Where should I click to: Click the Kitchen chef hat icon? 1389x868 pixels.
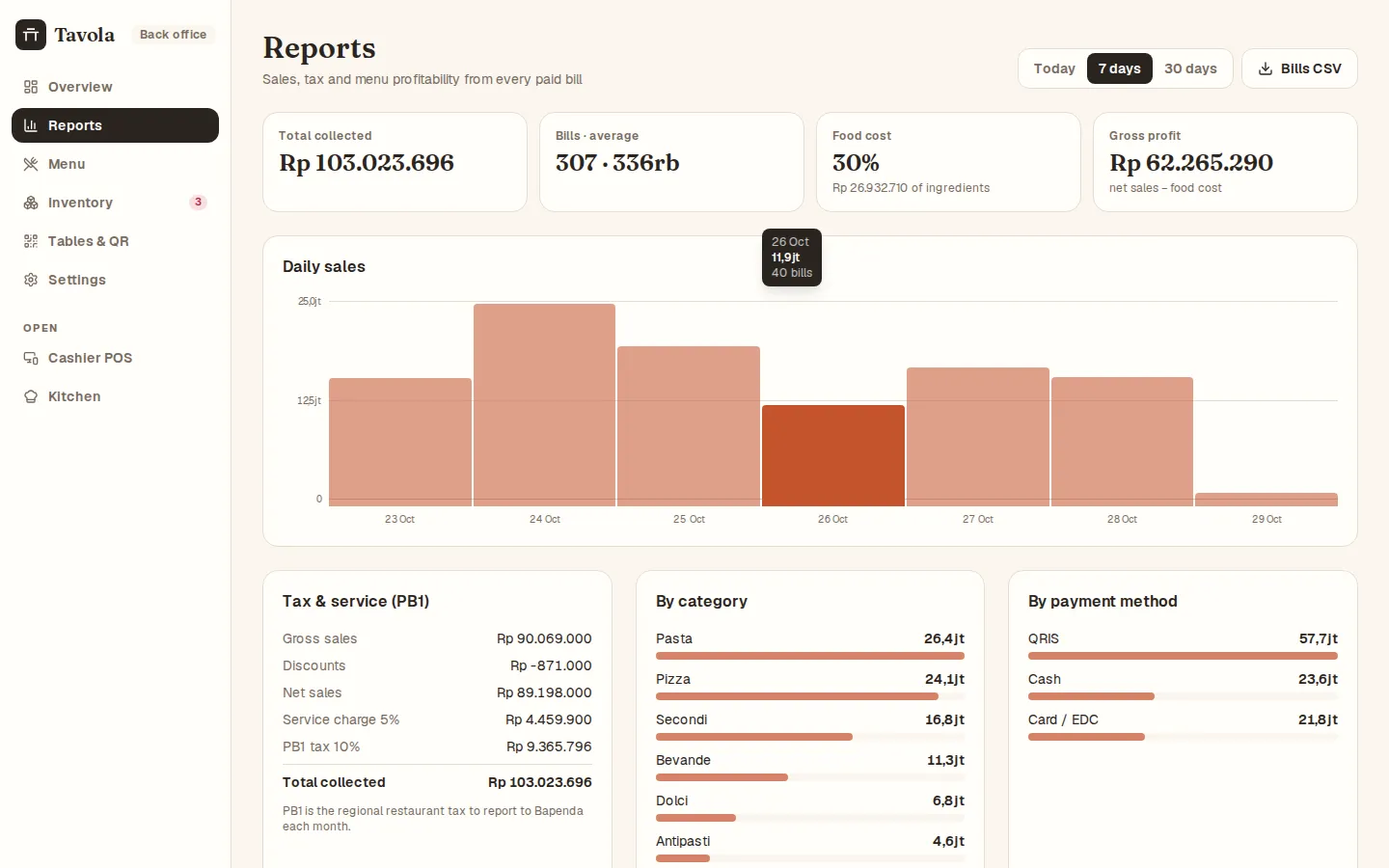tap(31, 396)
